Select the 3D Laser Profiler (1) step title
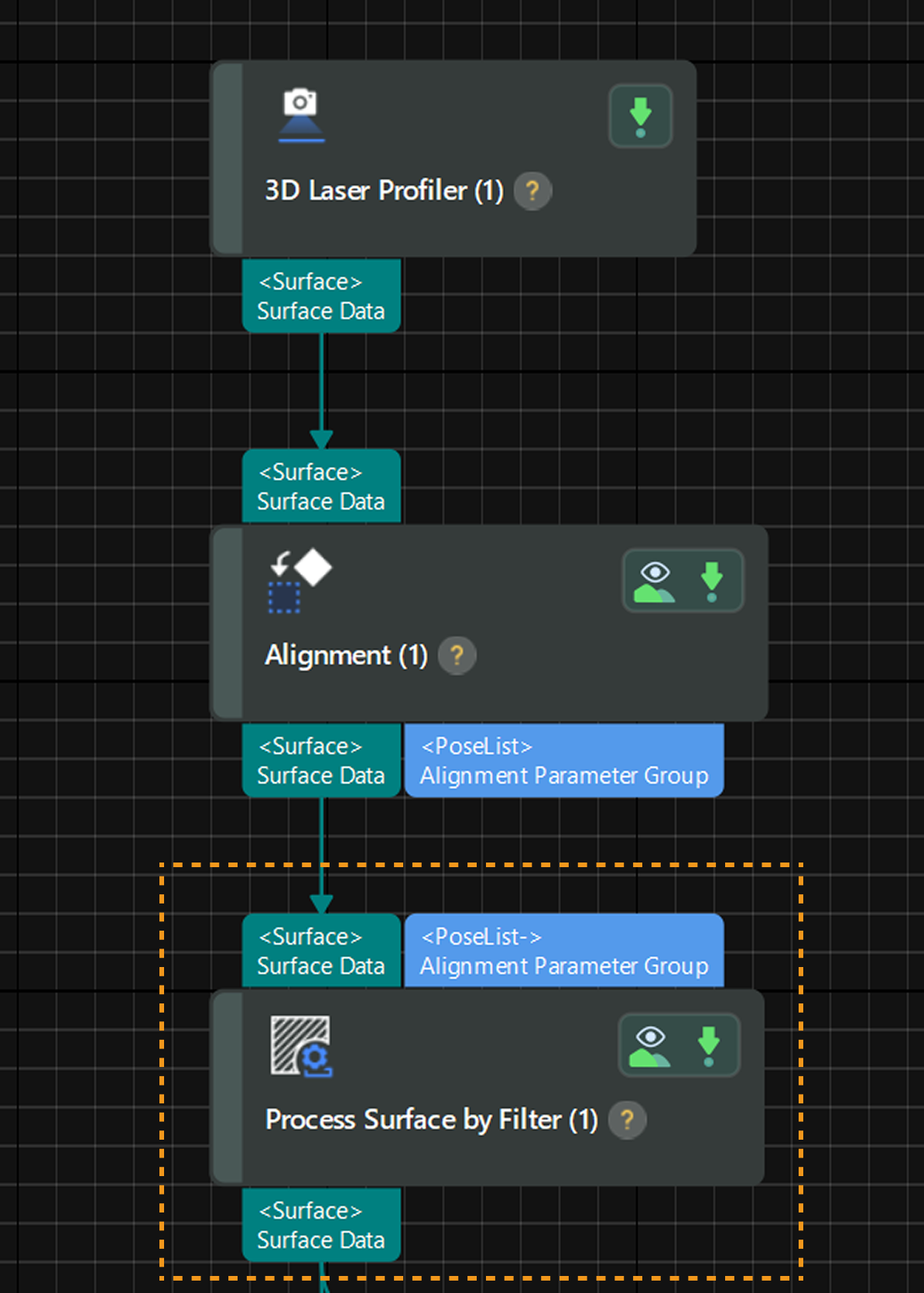924x1293 pixels. [384, 190]
